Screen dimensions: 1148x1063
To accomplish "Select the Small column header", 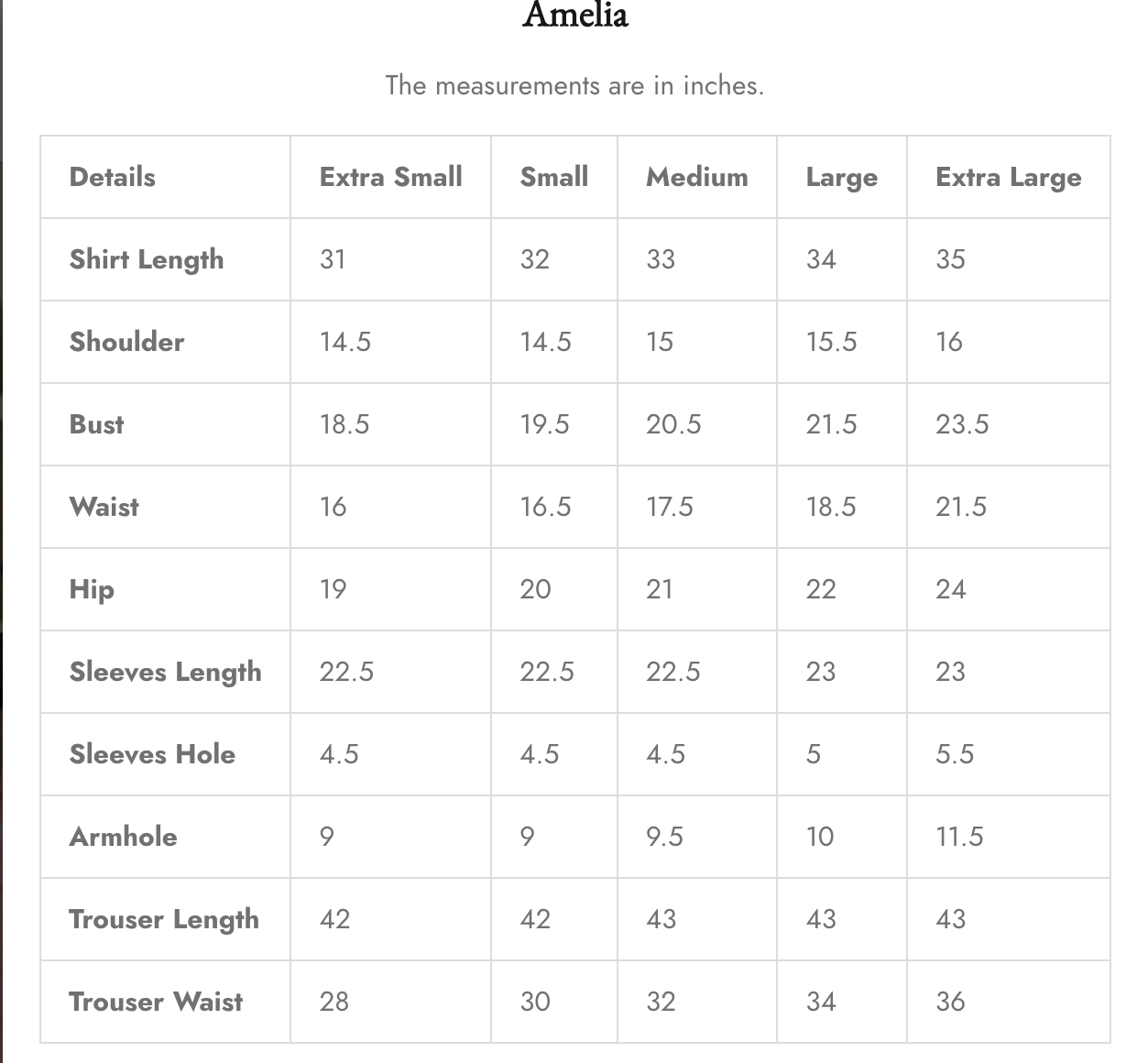I will [554, 177].
